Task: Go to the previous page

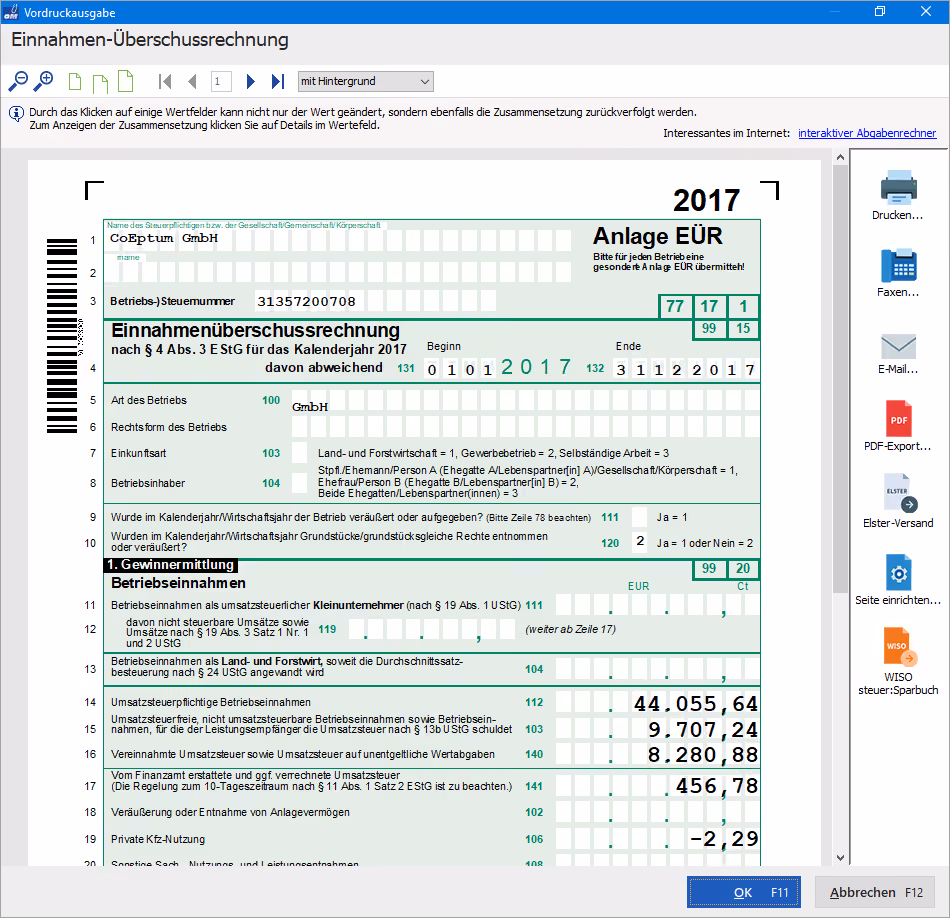Action: (192, 81)
